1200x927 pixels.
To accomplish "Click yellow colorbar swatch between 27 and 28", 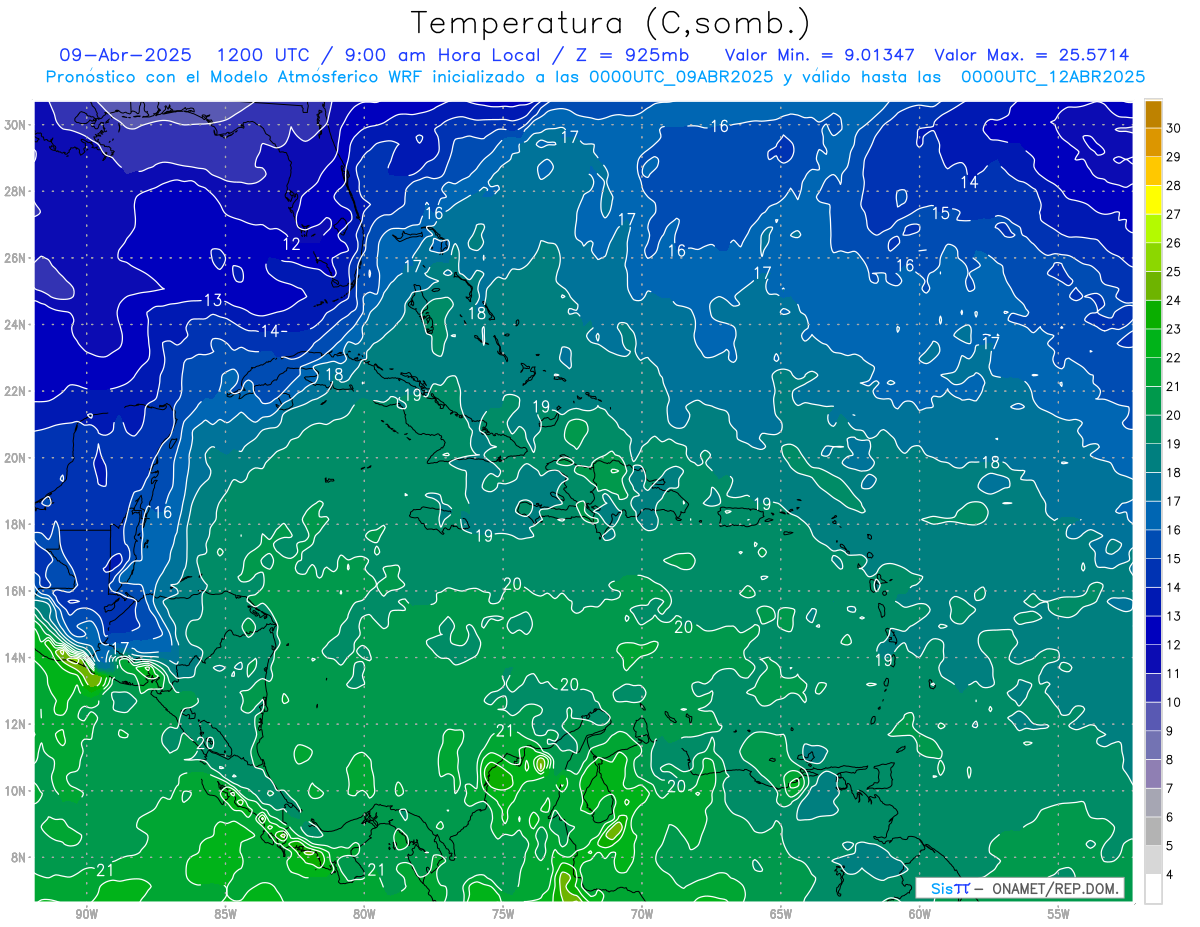I will (x=1153, y=200).
